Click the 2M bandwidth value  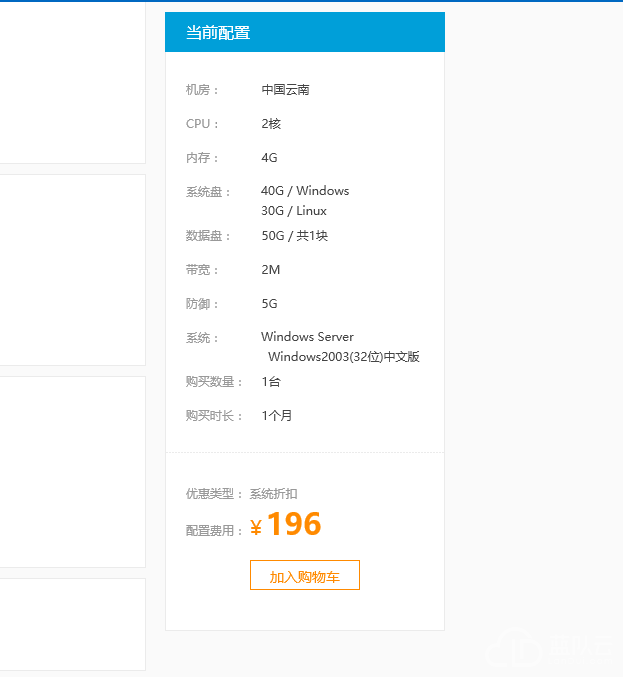[271, 270]
